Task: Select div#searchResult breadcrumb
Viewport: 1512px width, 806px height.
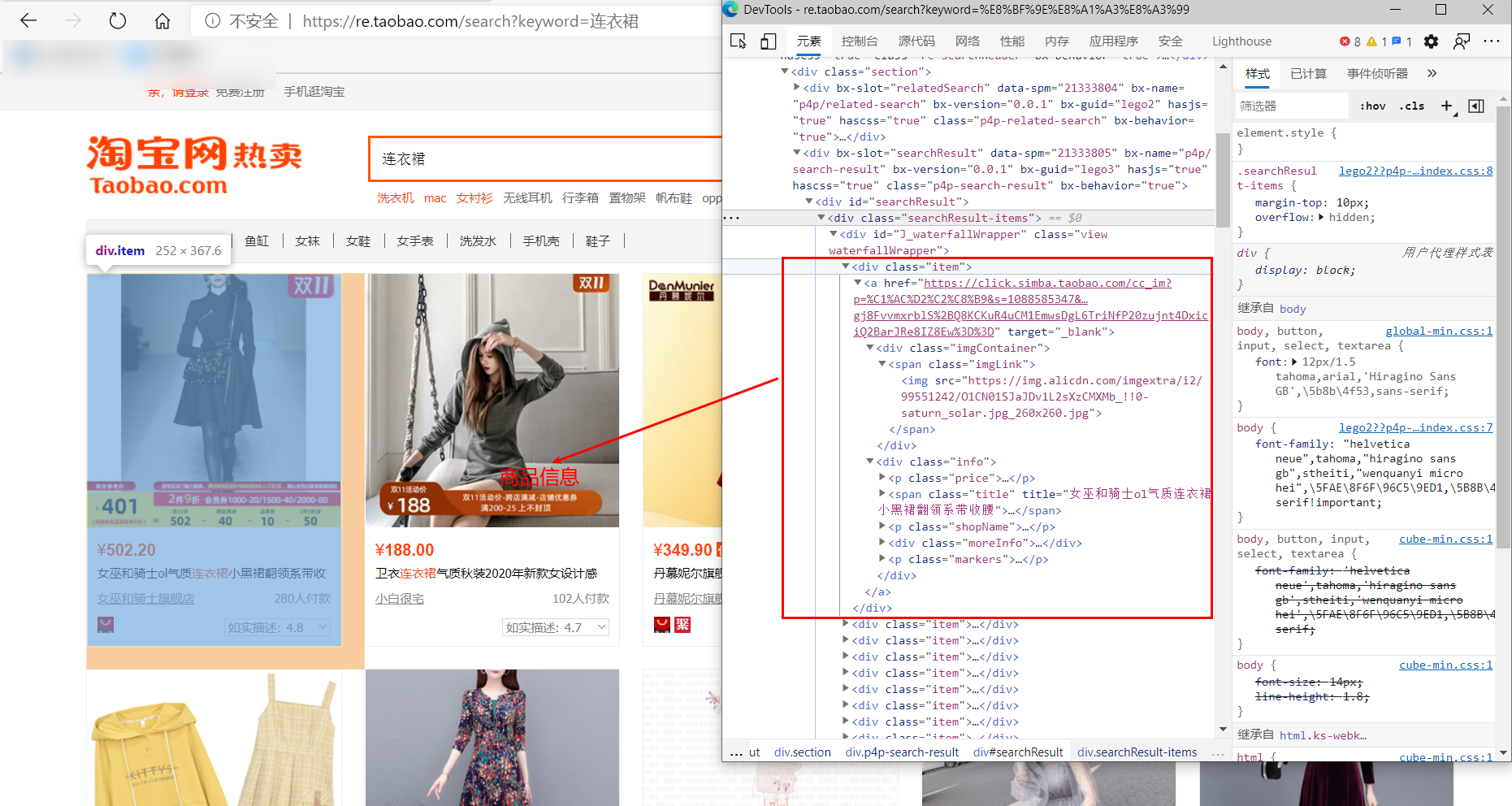Action: [x=1018, y=752]
